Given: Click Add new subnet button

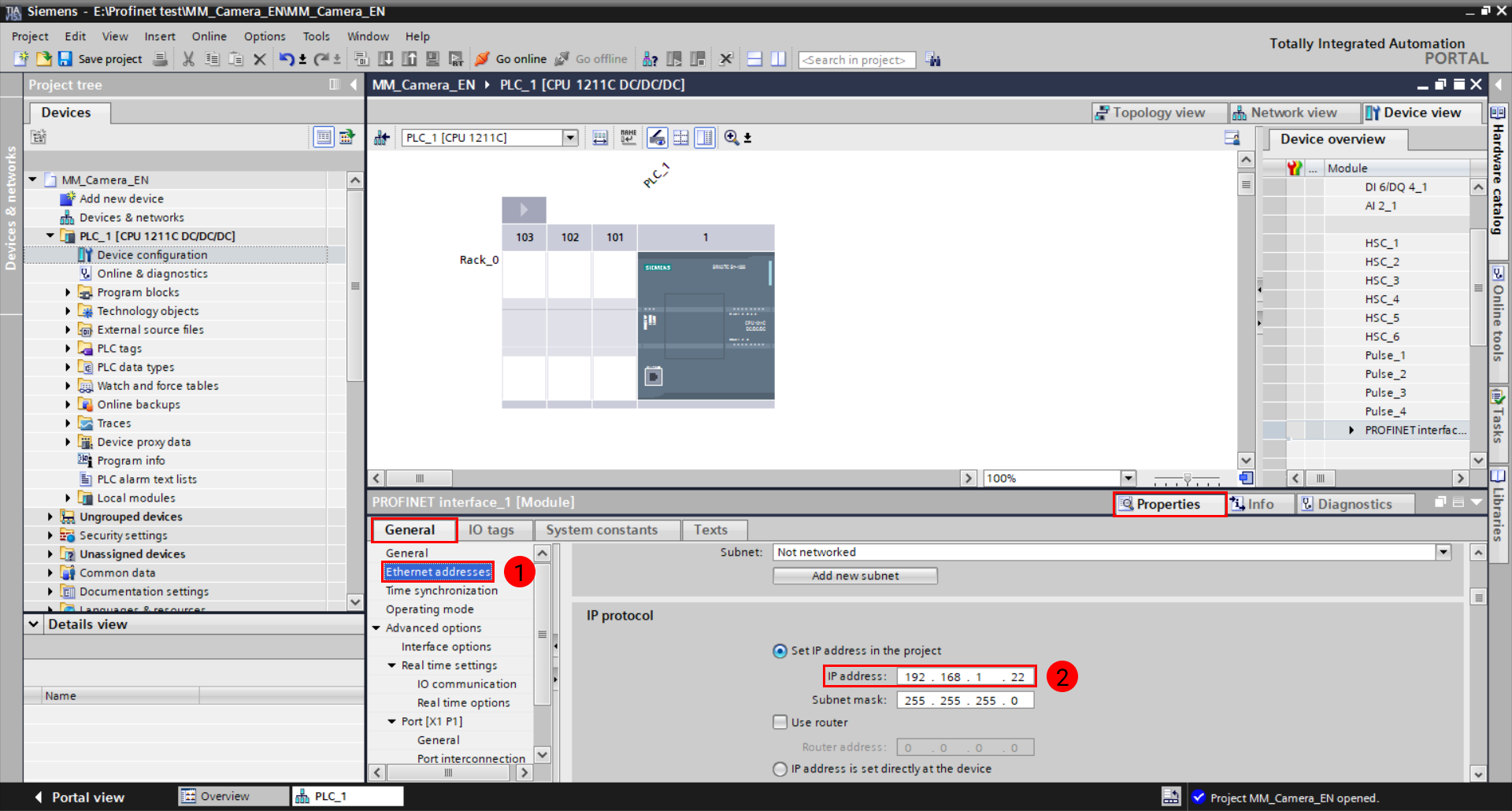Looking at the screenshot, I should click(855, 576).
